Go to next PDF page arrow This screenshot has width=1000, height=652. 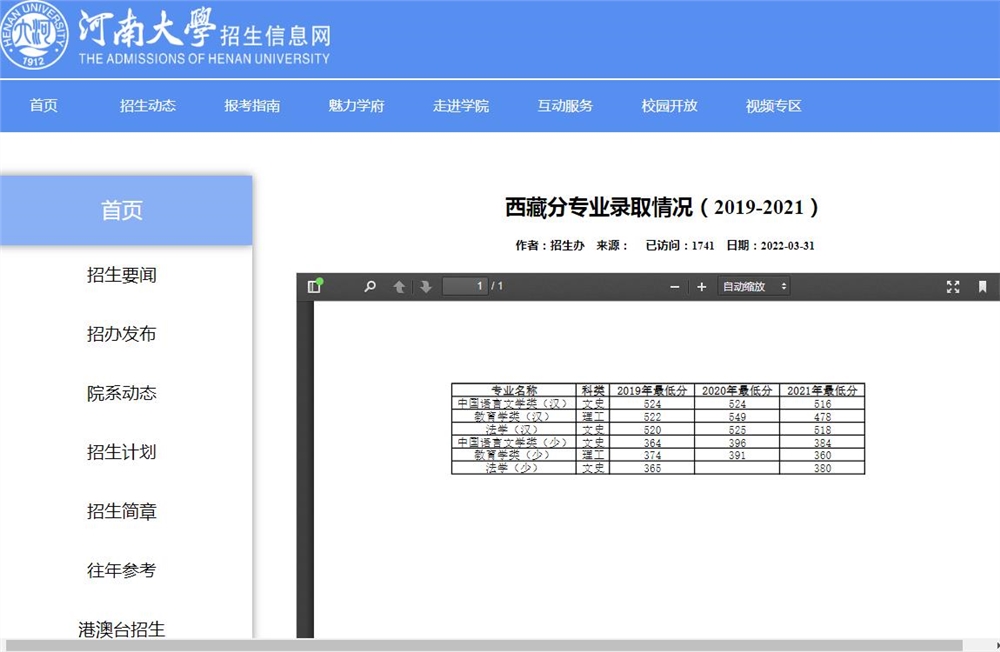(x=425, y=286)
